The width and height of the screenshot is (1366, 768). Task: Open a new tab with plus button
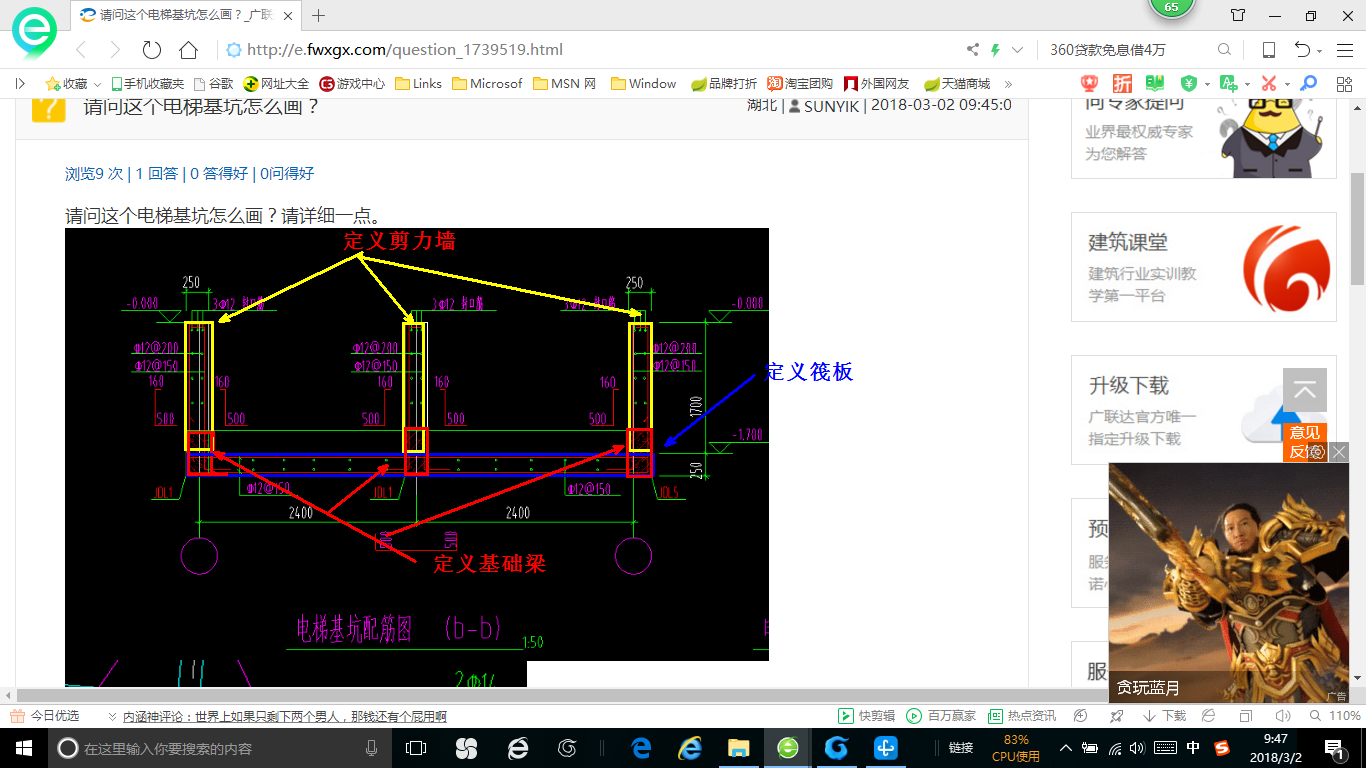point(319,15)
